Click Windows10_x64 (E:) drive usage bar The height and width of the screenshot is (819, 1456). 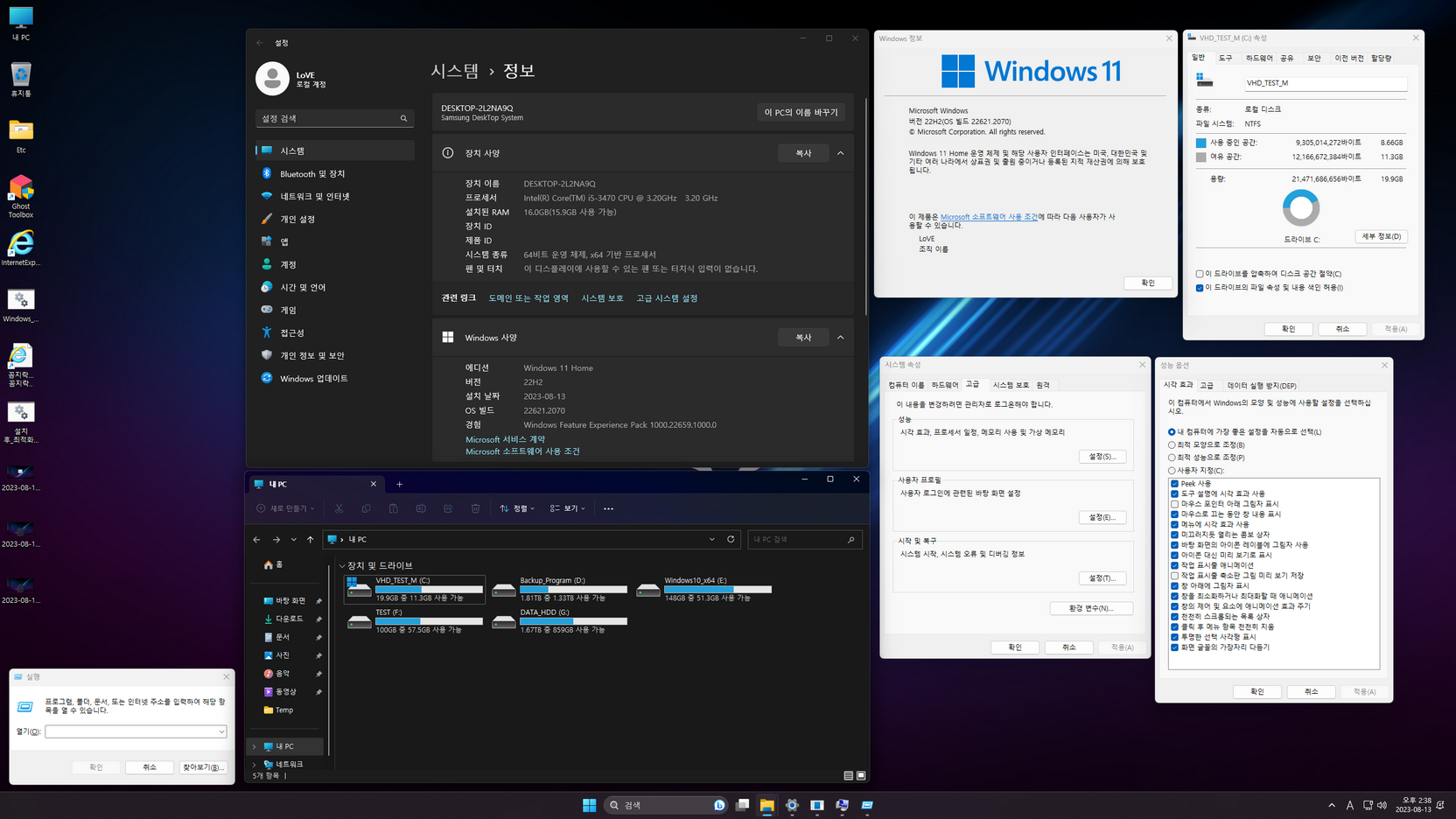pyautogui.click(x=717, y=590)
